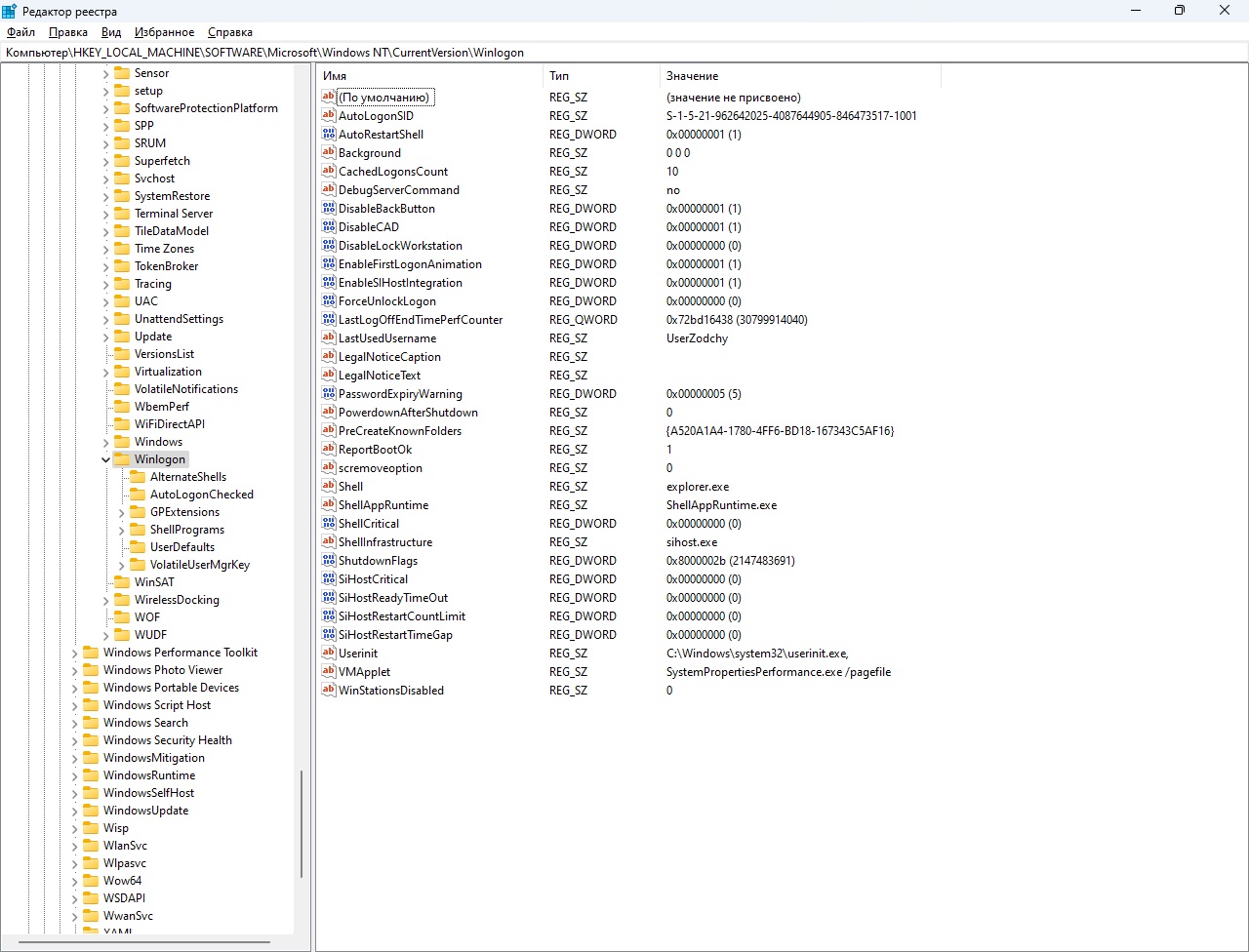The height and width of the screenshot is (952, 1249).
Task: Click the DWORD icon beside DisableCAD
Action: point(329,227)
